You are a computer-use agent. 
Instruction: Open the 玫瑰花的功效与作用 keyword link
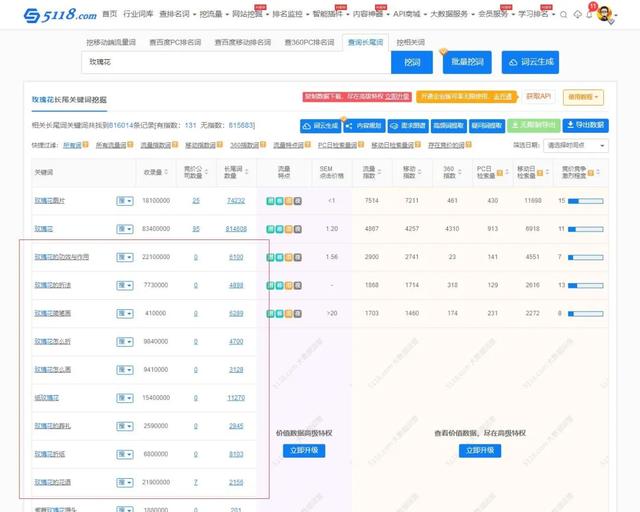coord(62,257)
